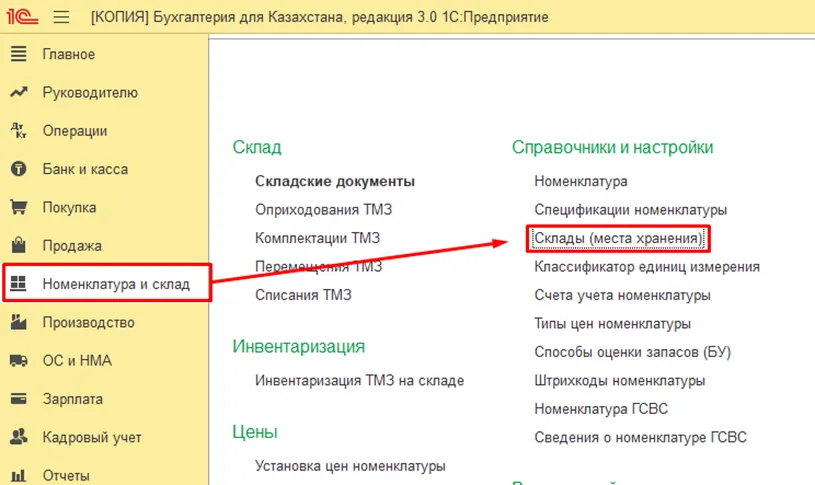Open Классификатор единиц измерения
815x485 pixels.
[x=647, y=267]
